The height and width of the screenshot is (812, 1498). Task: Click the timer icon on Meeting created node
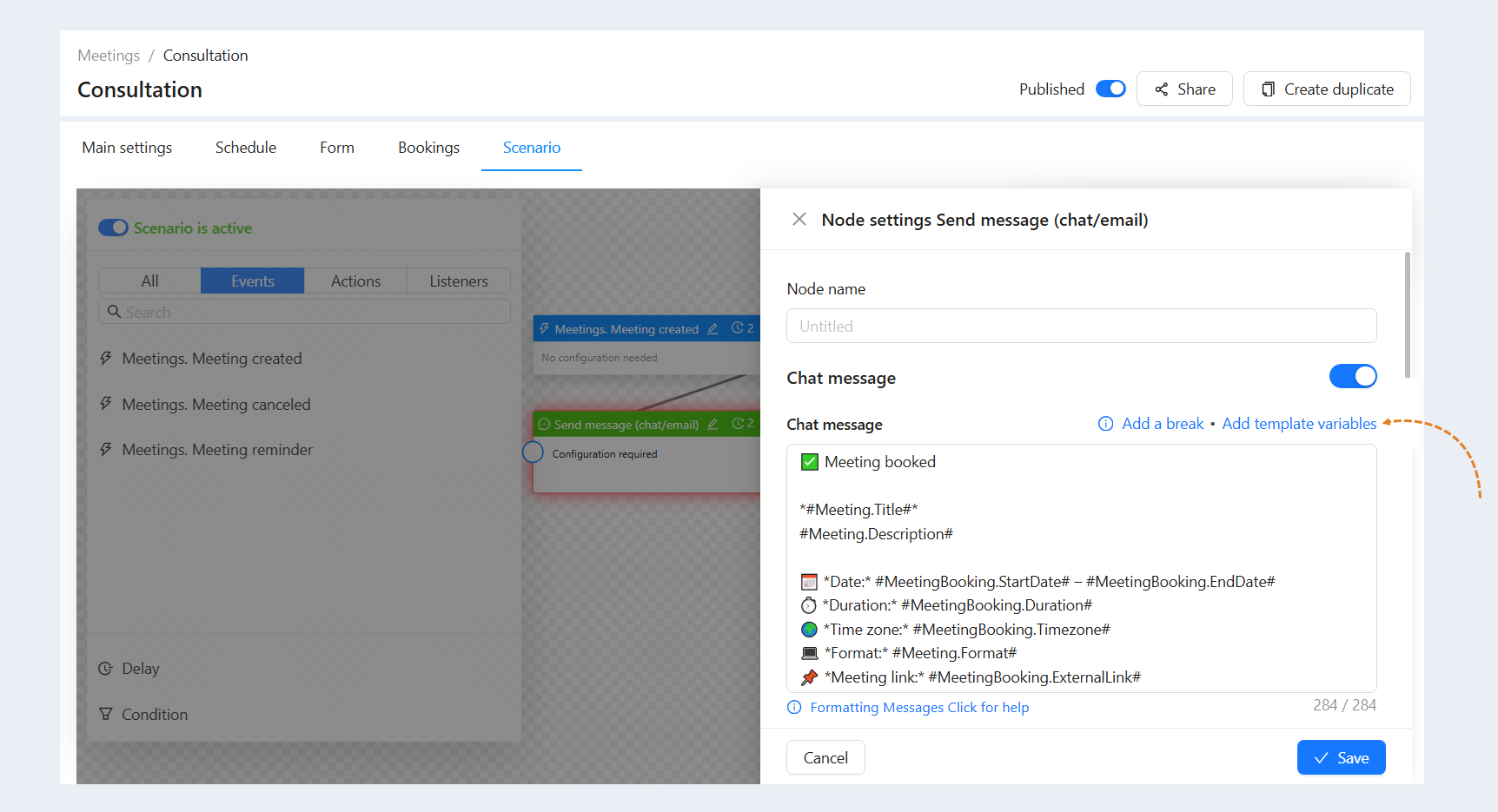(x=738, y=328)
